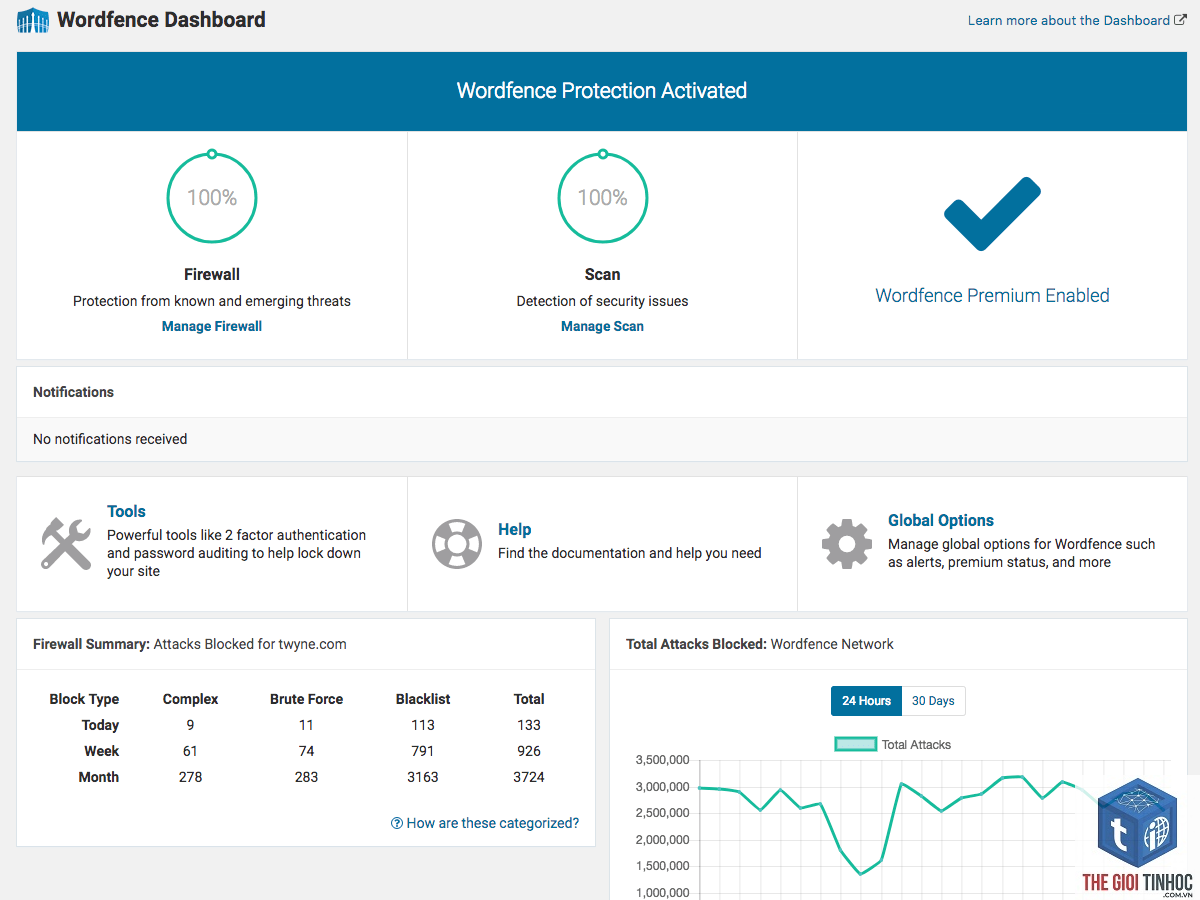Click the Help lifebuoy icon
The image size is (1200, 900).
[x=457, y=543]
